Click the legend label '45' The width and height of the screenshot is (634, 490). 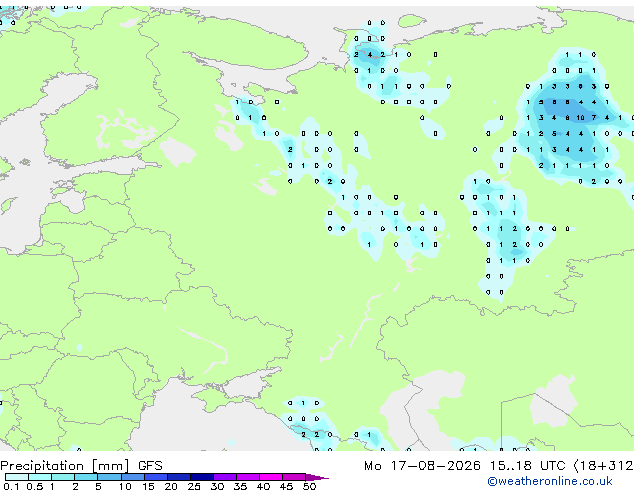[286, 486]
